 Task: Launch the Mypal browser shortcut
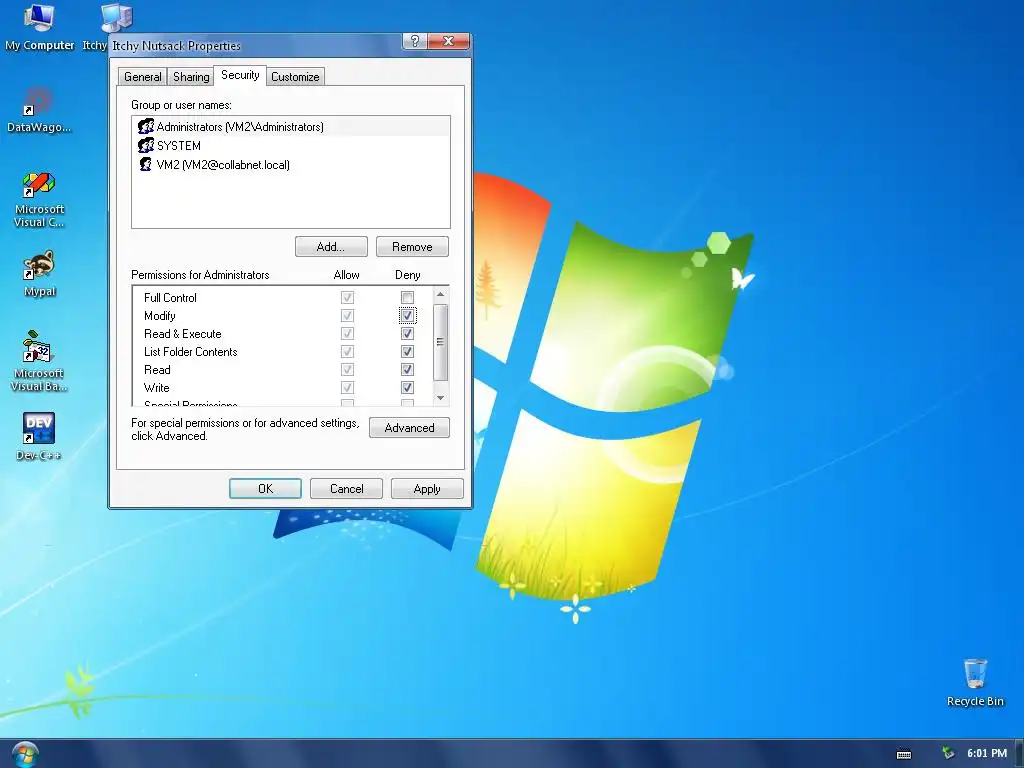coord(39,274)
